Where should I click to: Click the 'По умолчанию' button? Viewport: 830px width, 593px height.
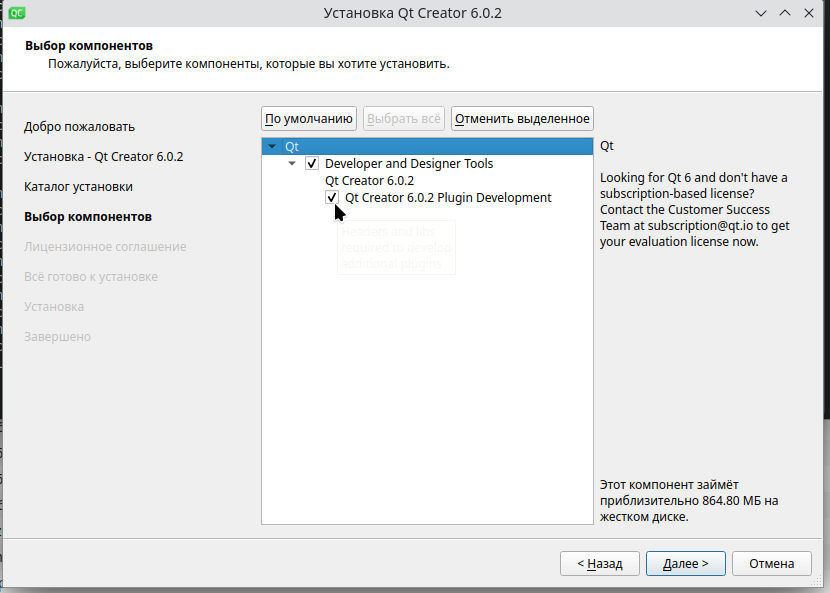pyautogui.click(x=309, y=119)
